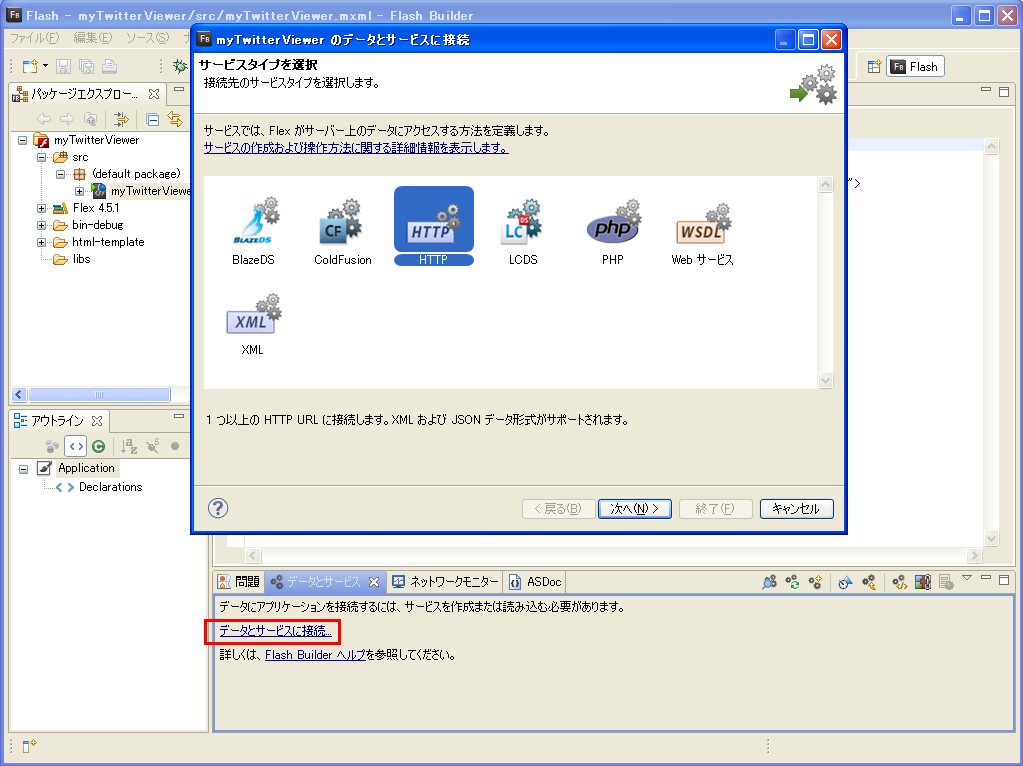Toggle Link with Editor in Package Explorer
Image resolution: width=1023 pixels, height=766 pixels.
click(175, 119)
